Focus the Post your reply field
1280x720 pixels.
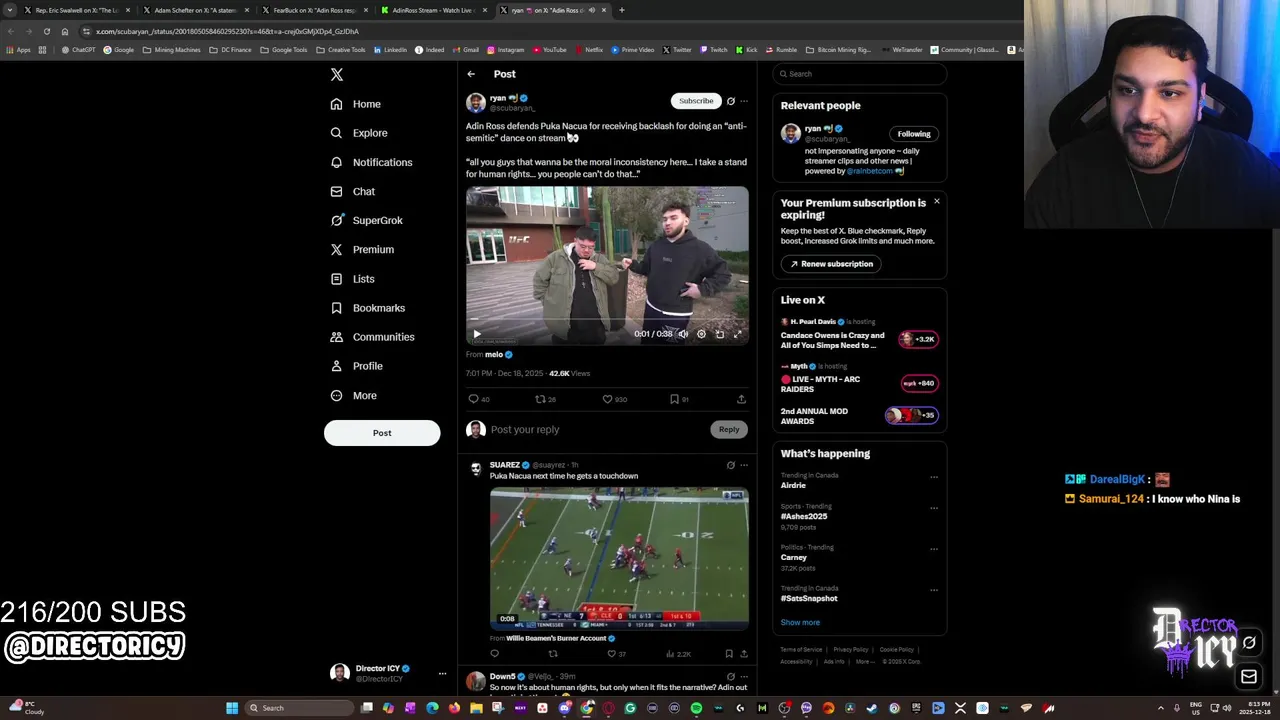(x=598, y=429)
